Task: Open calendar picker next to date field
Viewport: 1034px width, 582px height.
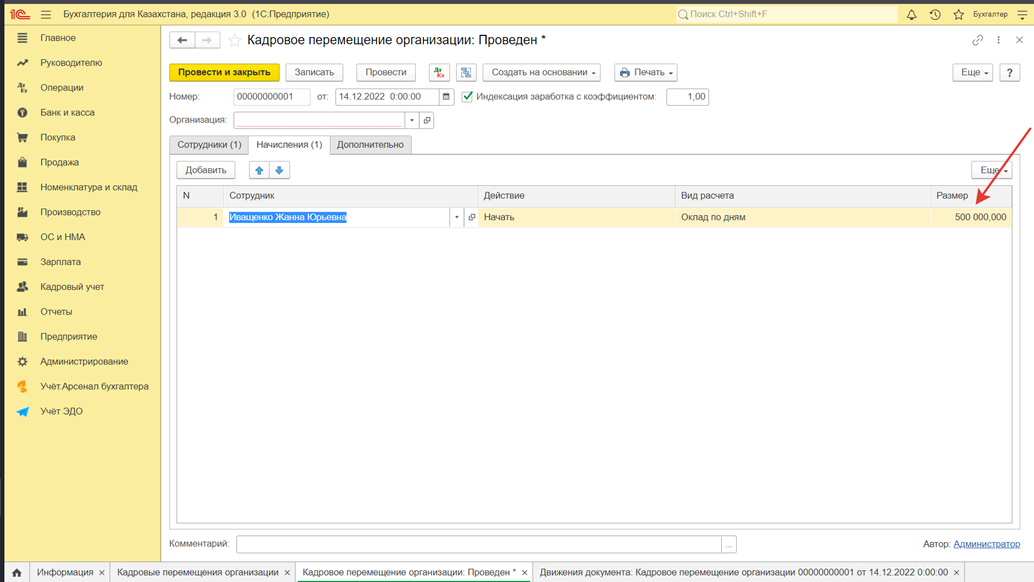Action: coord(446,97)
